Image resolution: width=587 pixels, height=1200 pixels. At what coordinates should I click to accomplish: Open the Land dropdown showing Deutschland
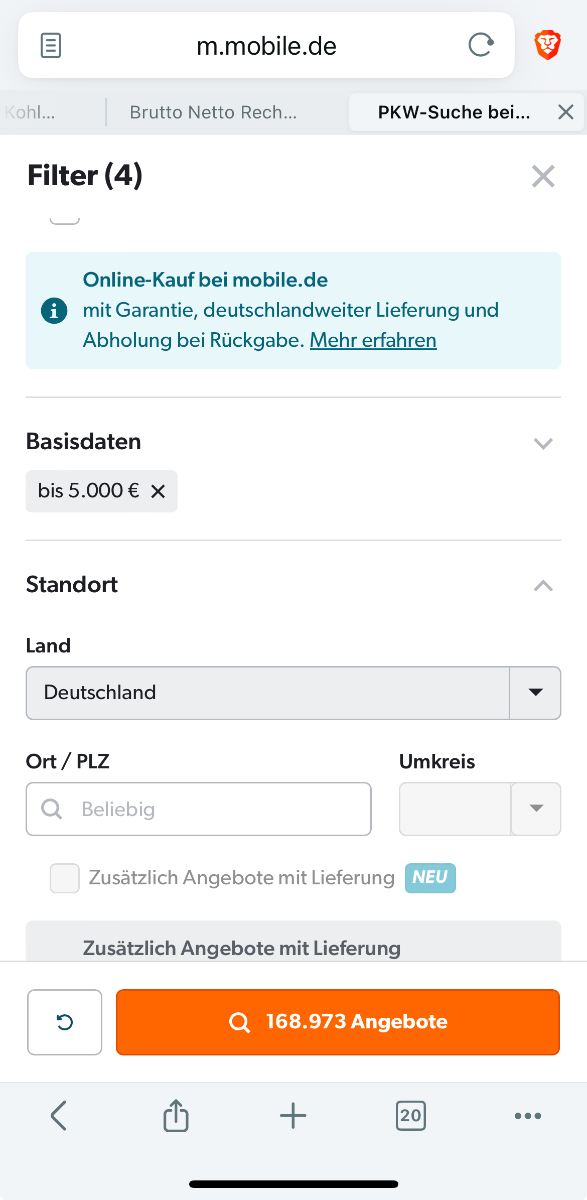click(x=293, y=693)
